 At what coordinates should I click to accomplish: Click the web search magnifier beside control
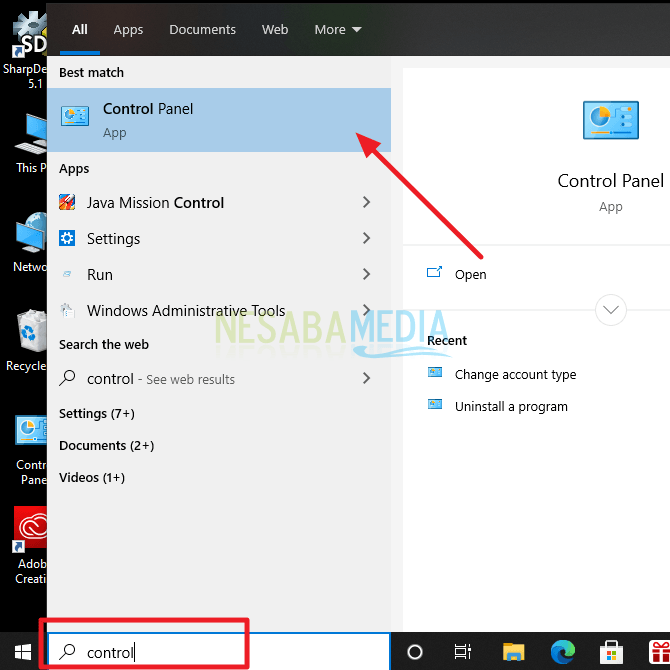click(67, 378)
